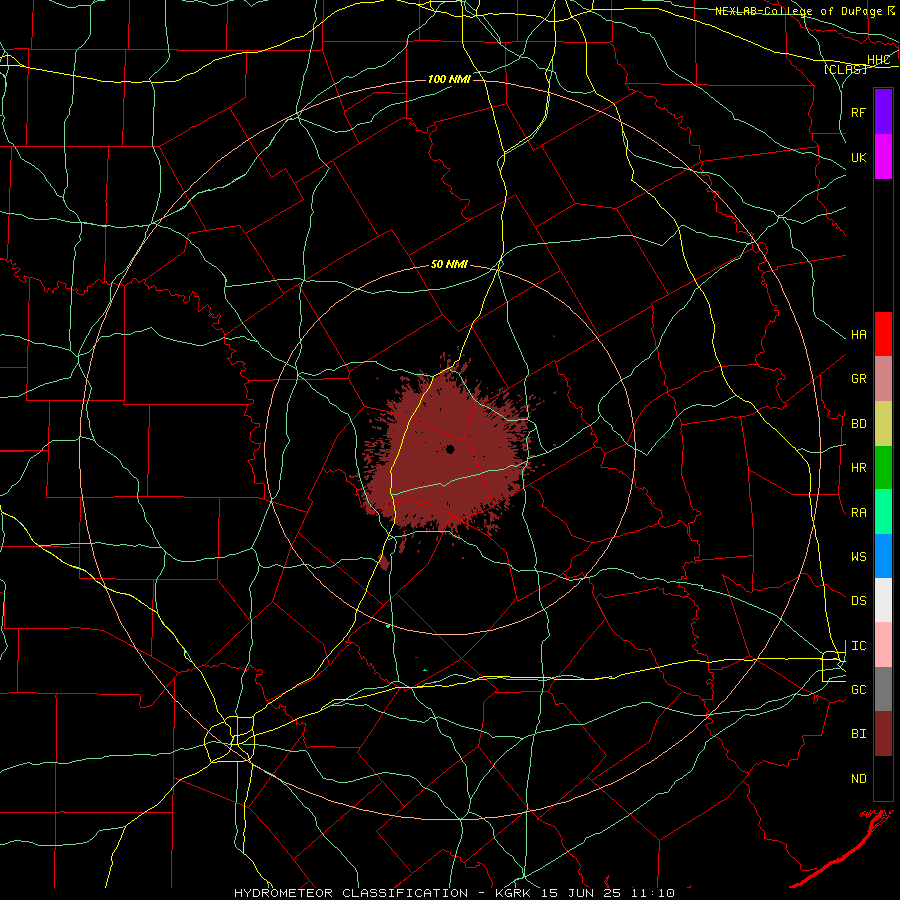900x900 pixels.
Task: Click the HR legend label
Action: (x=858, y=468)
